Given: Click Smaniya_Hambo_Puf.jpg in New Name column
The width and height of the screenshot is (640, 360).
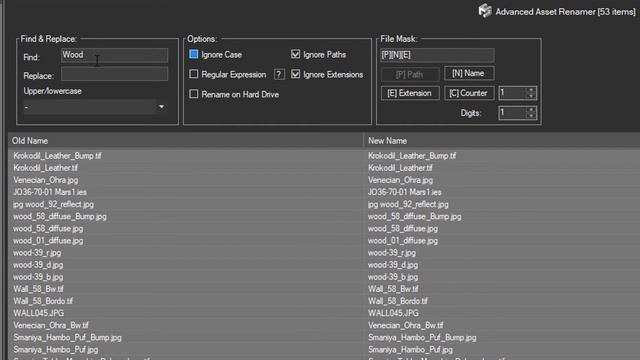Looking at the screenshot, I should tap(410, 350).
